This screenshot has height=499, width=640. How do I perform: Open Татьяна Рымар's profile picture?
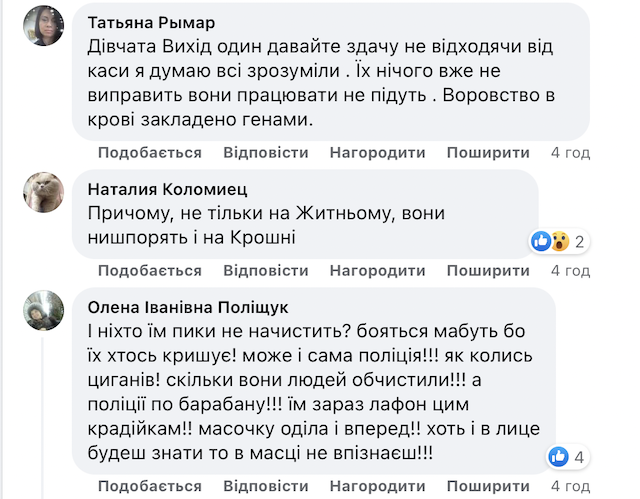pyautogui.click(x=44, y=28)
